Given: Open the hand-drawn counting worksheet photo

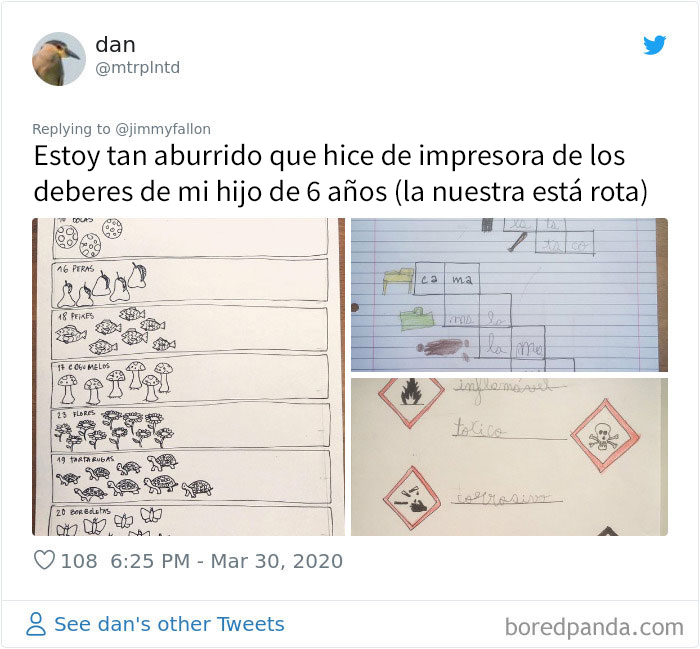Looking at the screenshot, I should (188, 377).
